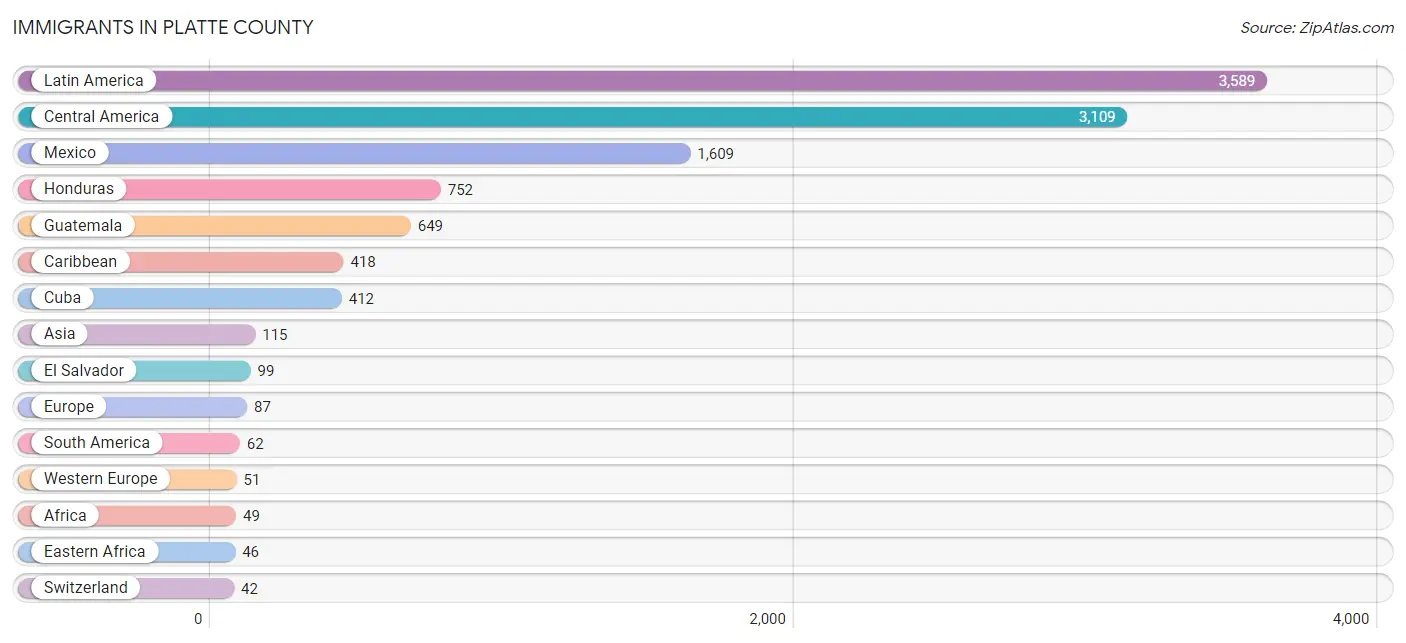Select the 99 value beside El Salvador
The image size is (1406, 643).
(x=265, y=371)
